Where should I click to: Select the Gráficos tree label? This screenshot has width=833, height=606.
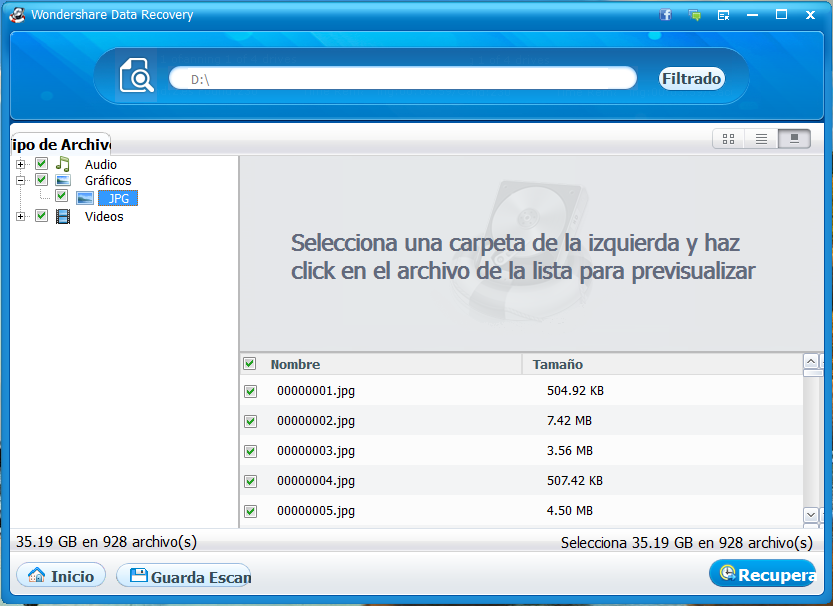pyautogui.click(x=108, y=181)
